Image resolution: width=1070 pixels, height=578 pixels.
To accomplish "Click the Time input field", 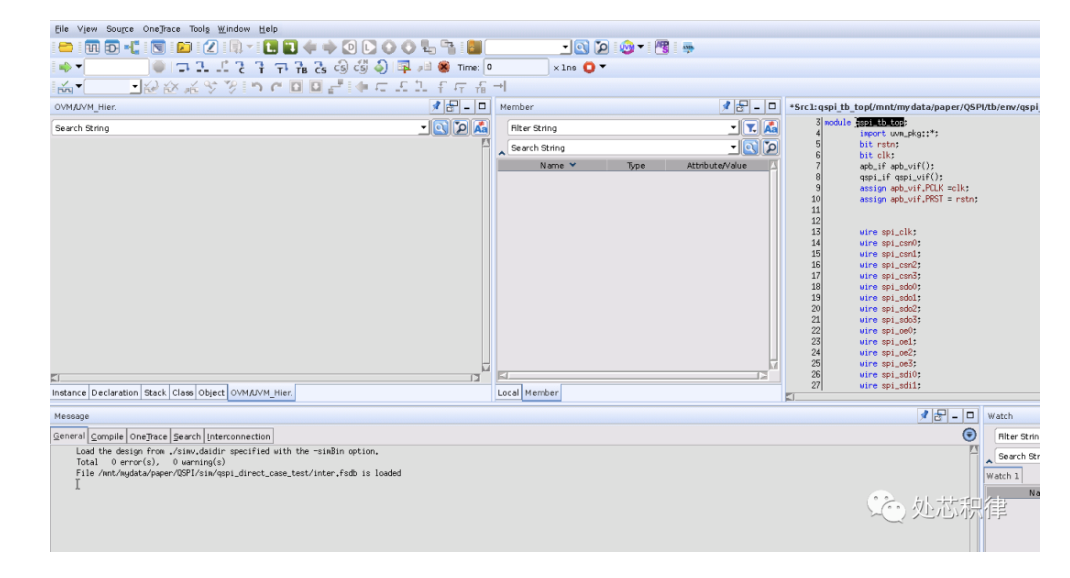I will click(516, 67).
